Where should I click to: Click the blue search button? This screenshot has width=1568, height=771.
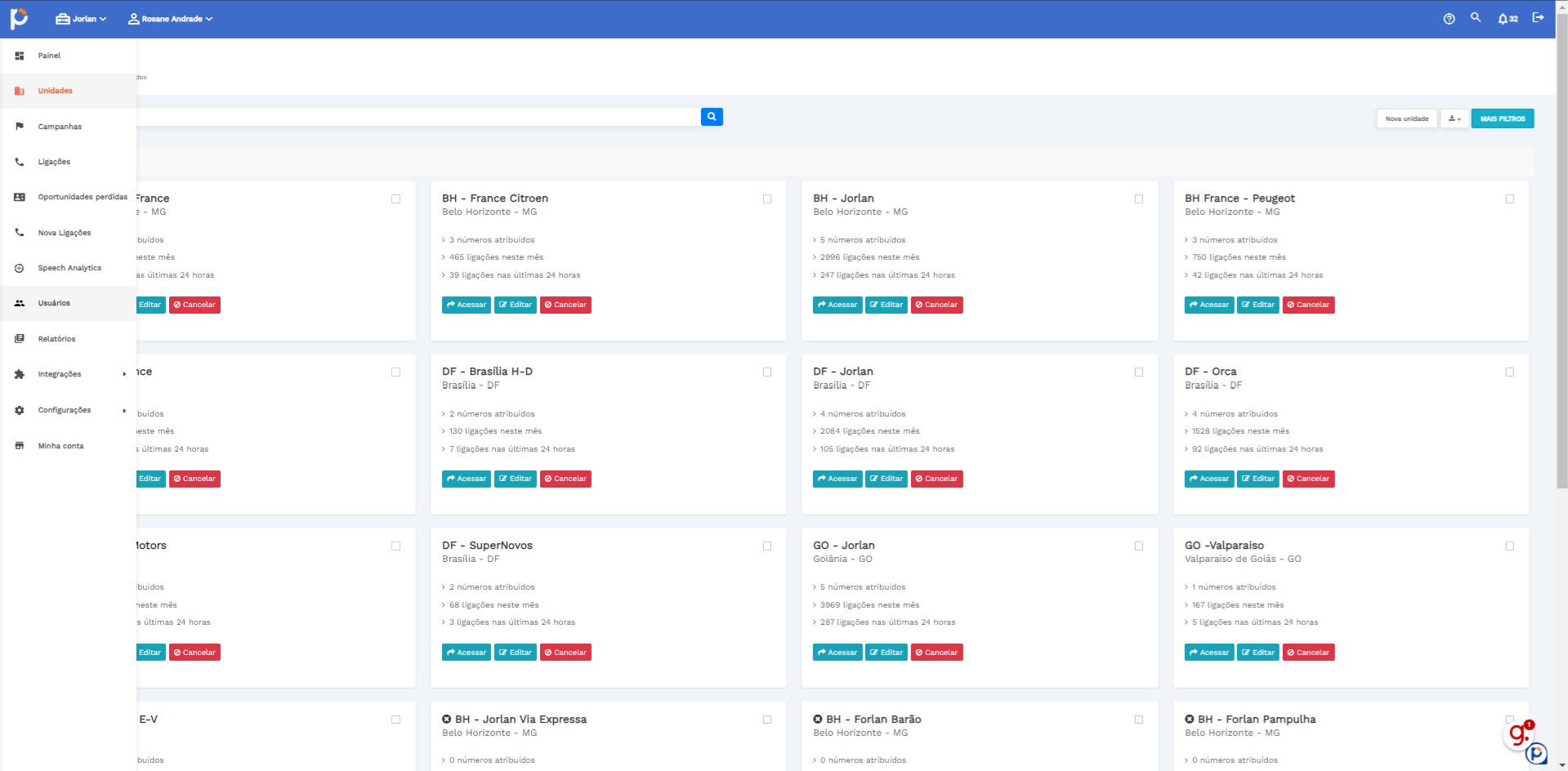click(x=712, y=117)
